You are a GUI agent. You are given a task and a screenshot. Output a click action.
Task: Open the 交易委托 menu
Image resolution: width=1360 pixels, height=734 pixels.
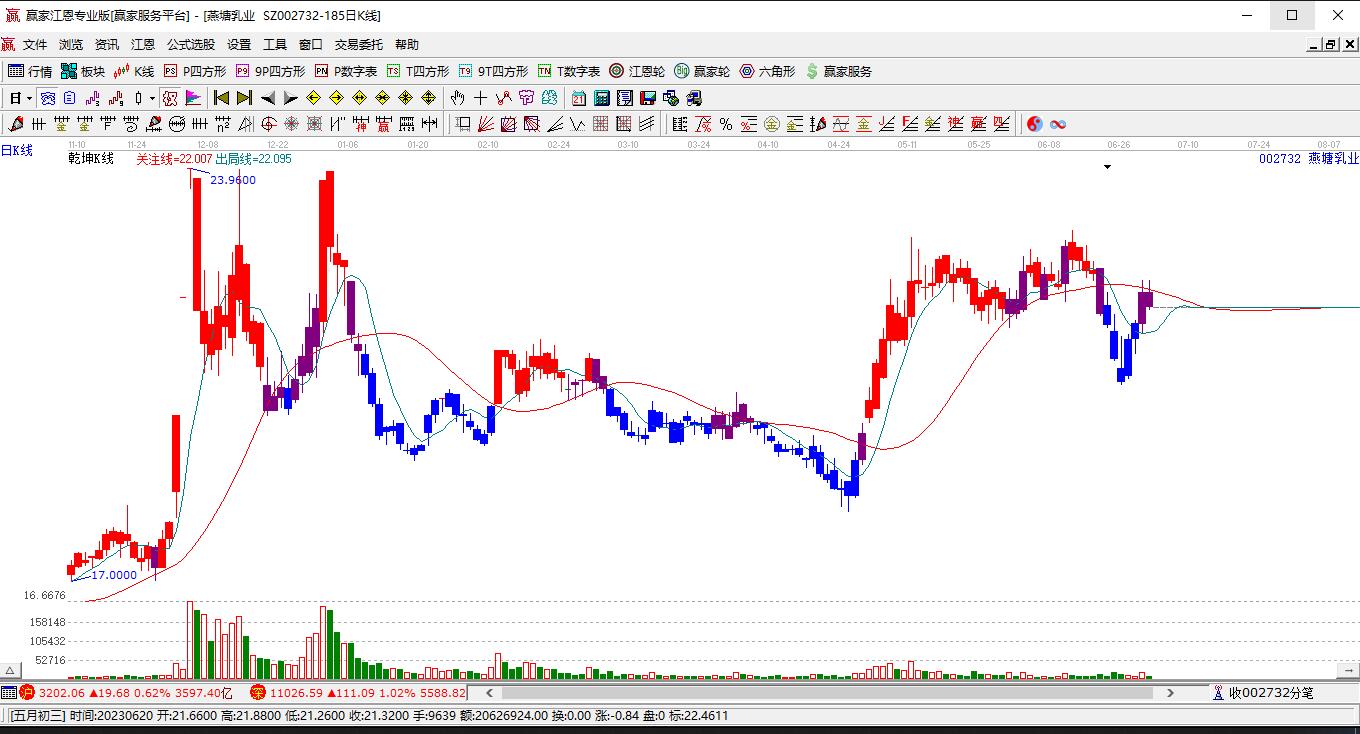click(359, 44)
